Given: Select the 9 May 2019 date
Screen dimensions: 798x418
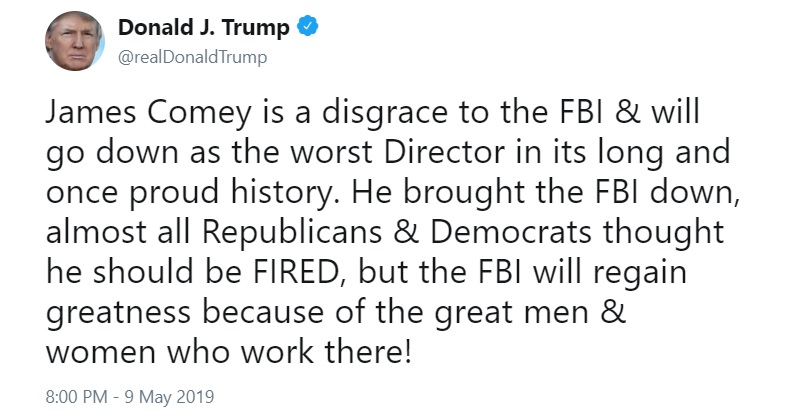Looking at the screenshot, I should pyautogui.click(x=169, y=397).
